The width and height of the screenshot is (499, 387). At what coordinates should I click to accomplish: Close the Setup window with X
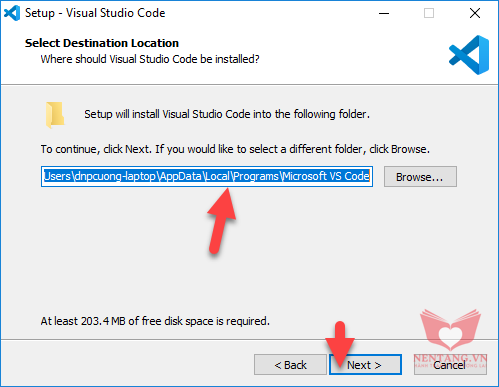pos(475,13)
